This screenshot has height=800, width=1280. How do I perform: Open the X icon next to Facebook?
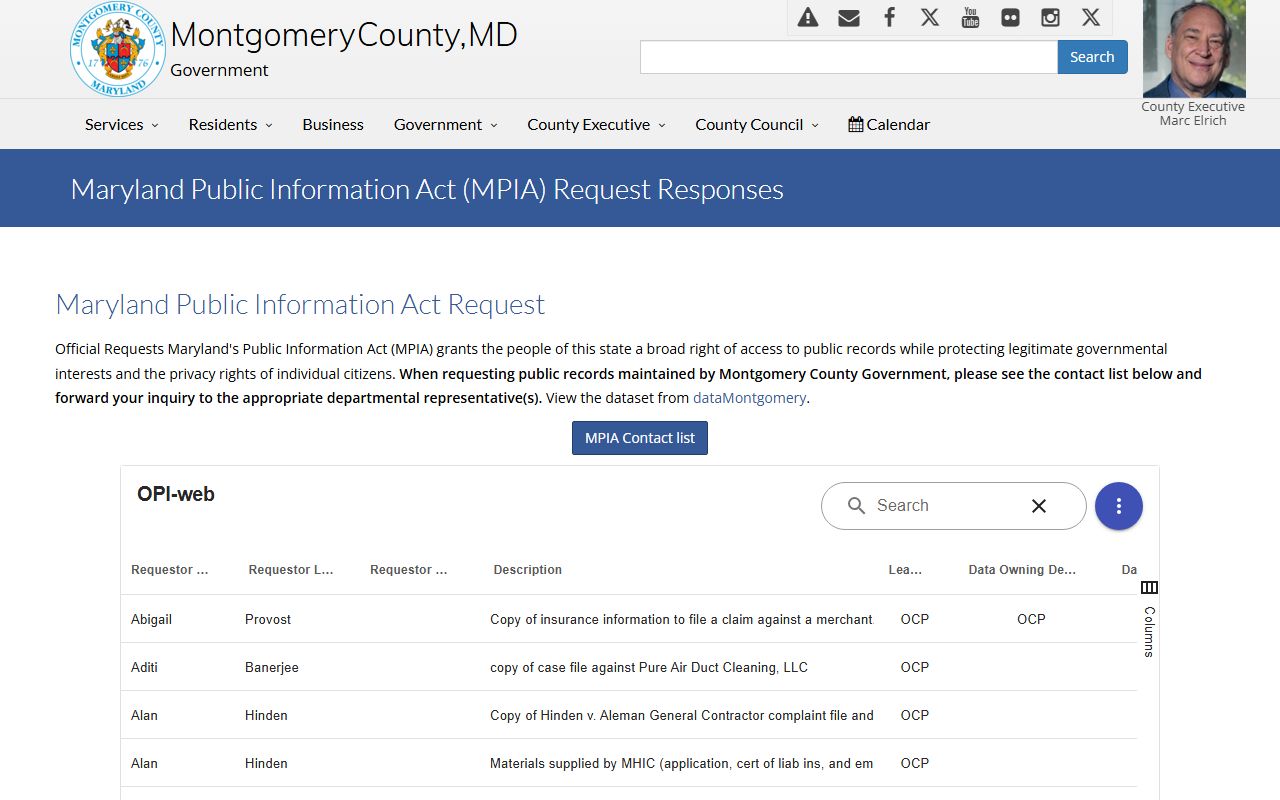point(930,17)
